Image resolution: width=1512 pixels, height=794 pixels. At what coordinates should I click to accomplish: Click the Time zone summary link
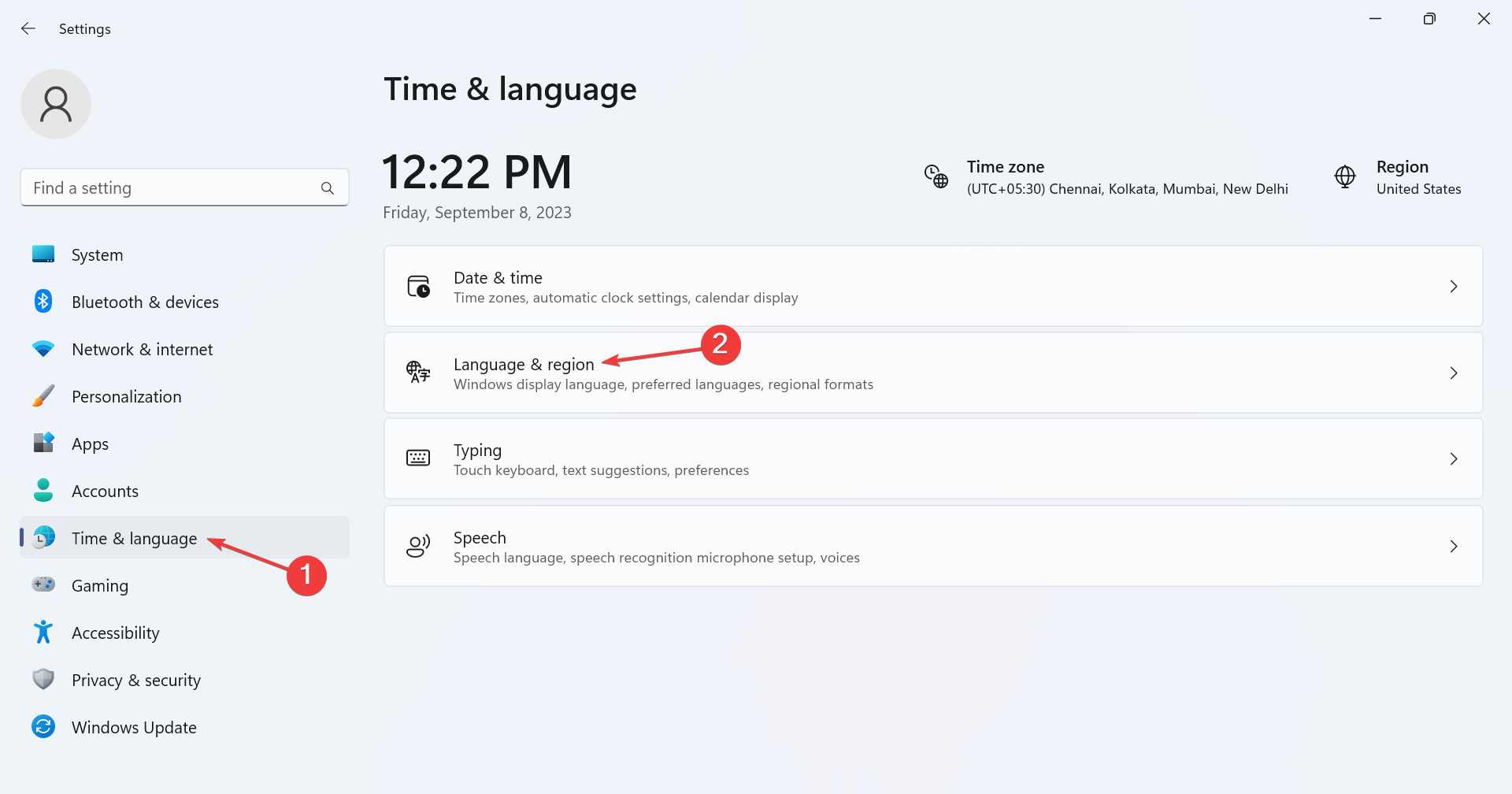point(1106,177)
